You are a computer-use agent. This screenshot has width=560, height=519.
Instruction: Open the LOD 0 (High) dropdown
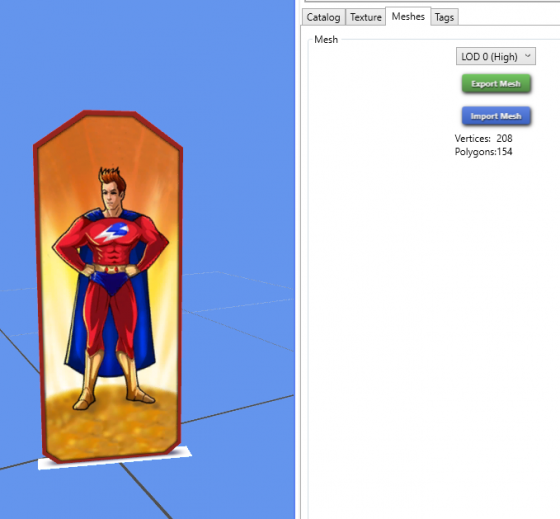click(496, 56)
